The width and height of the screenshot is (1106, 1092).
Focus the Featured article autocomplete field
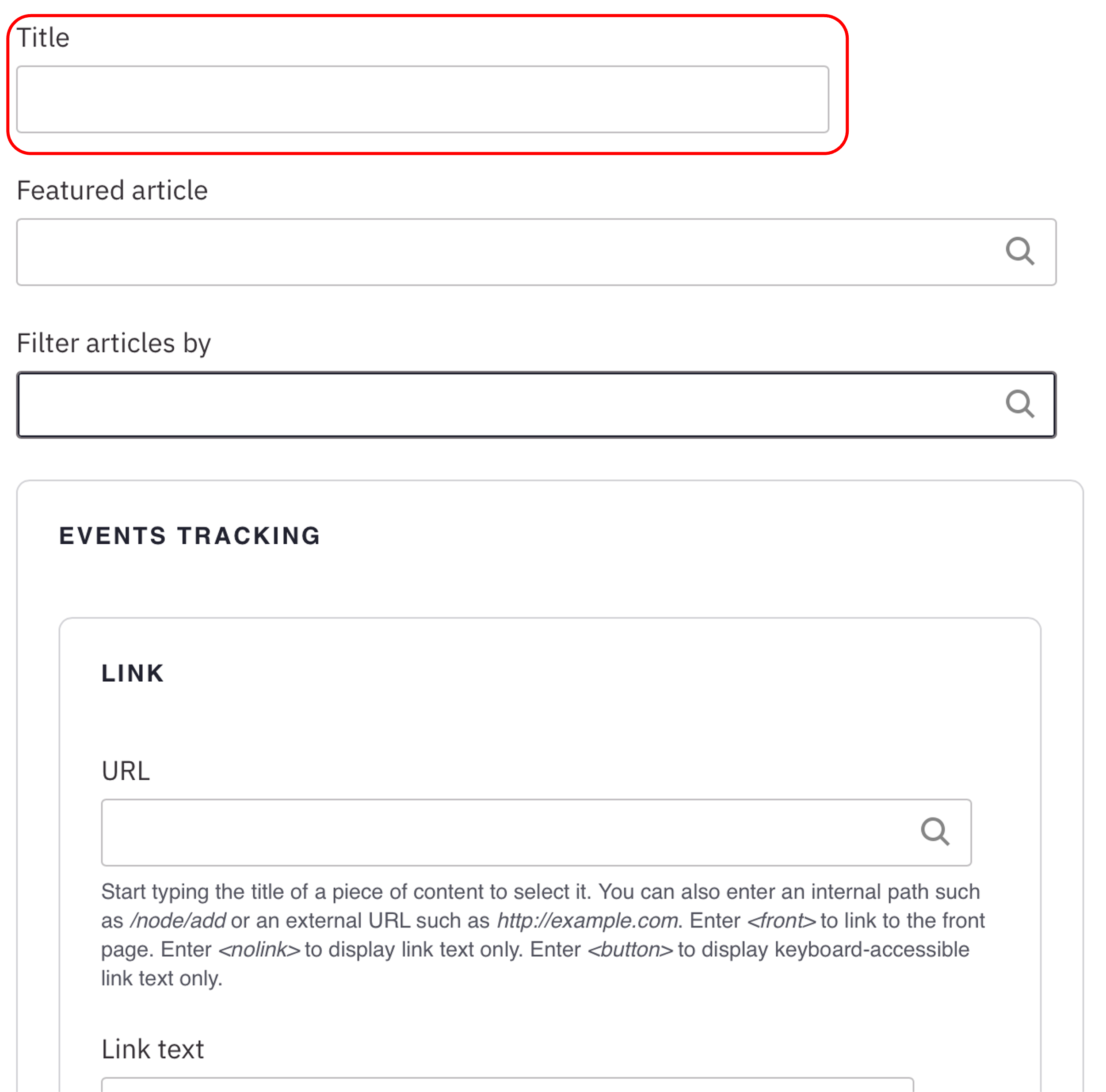(504, 252)
